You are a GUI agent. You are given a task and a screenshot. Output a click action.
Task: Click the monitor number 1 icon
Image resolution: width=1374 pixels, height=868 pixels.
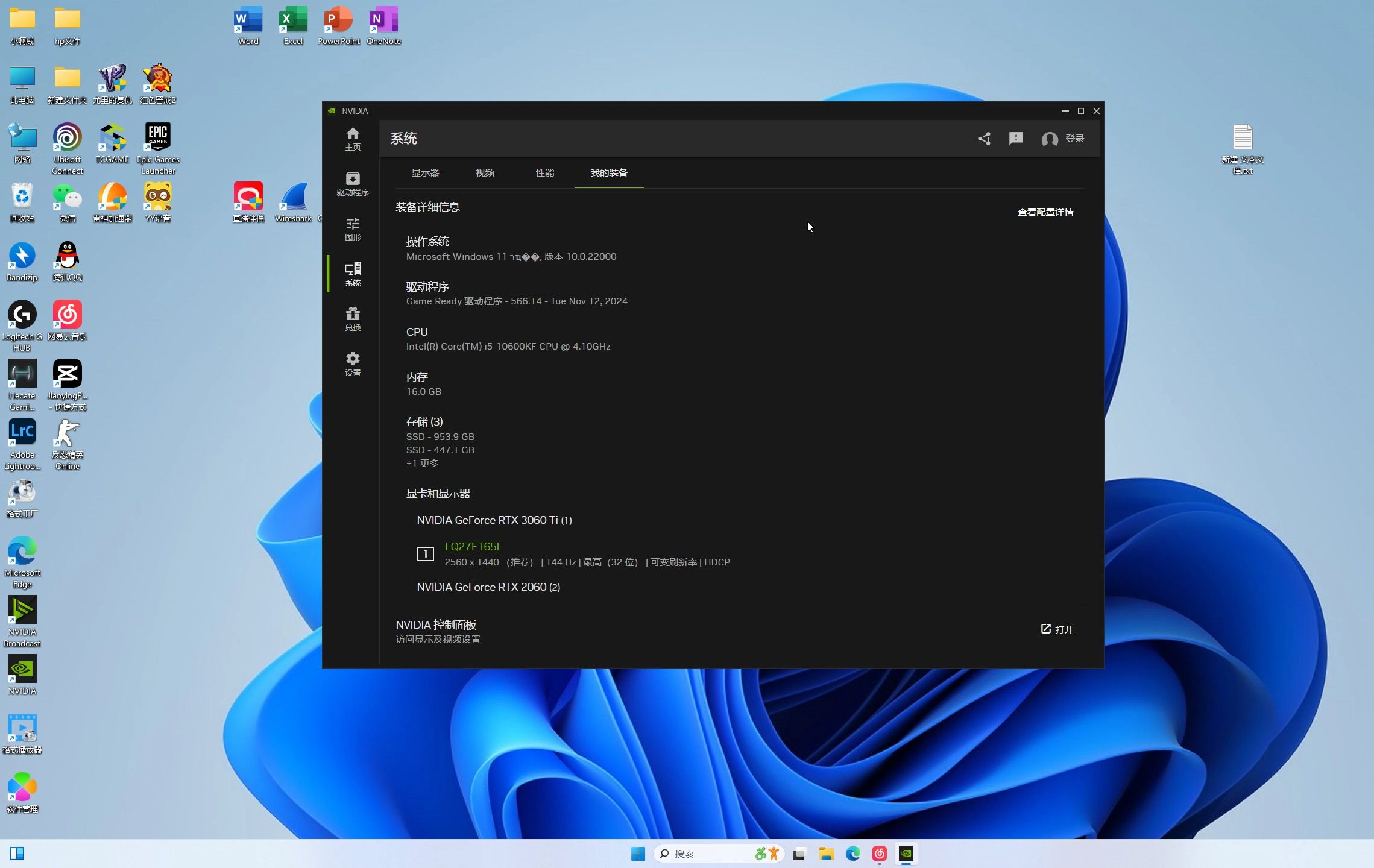(x=425, y=554)
